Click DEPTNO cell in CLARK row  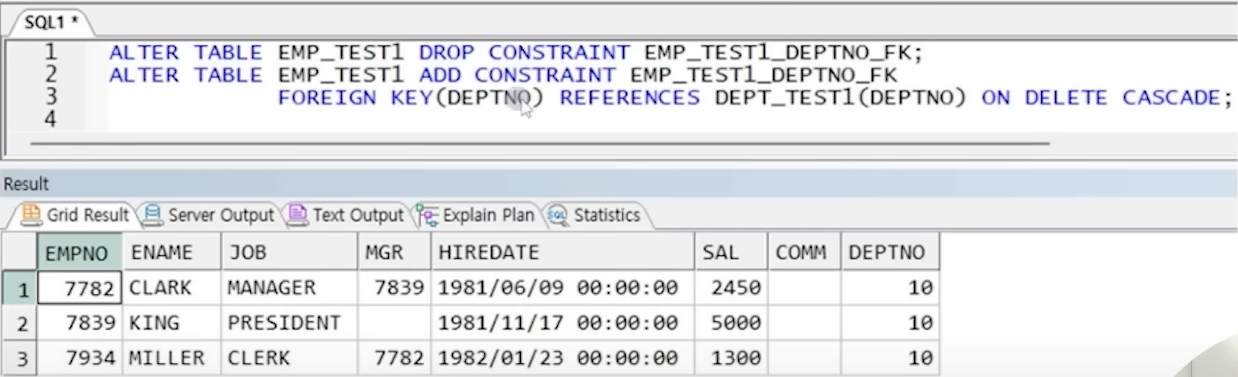[891, 289]
